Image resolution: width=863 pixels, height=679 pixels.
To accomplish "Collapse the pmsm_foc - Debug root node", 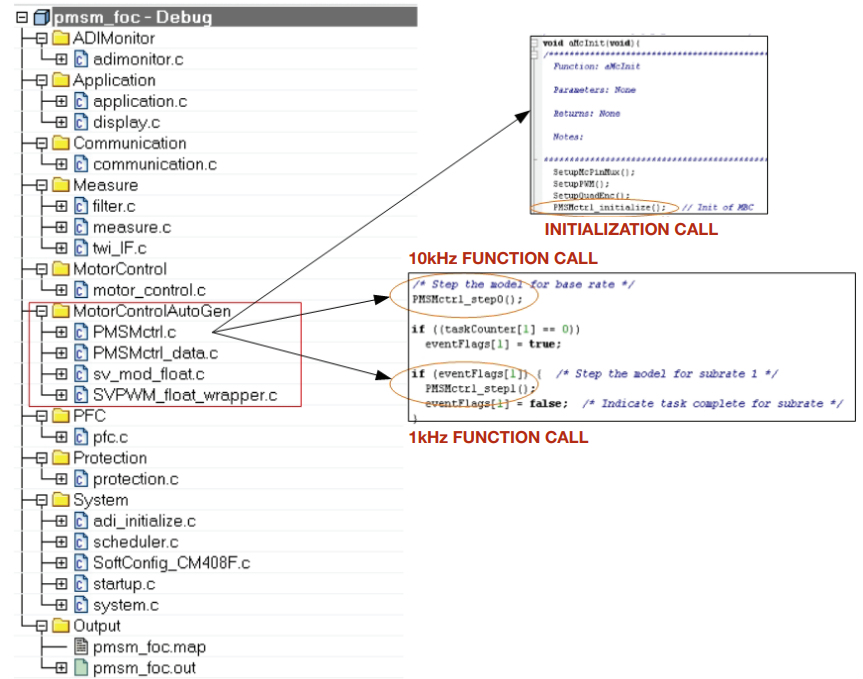I will pyautogui.click(x=21, y=18).
